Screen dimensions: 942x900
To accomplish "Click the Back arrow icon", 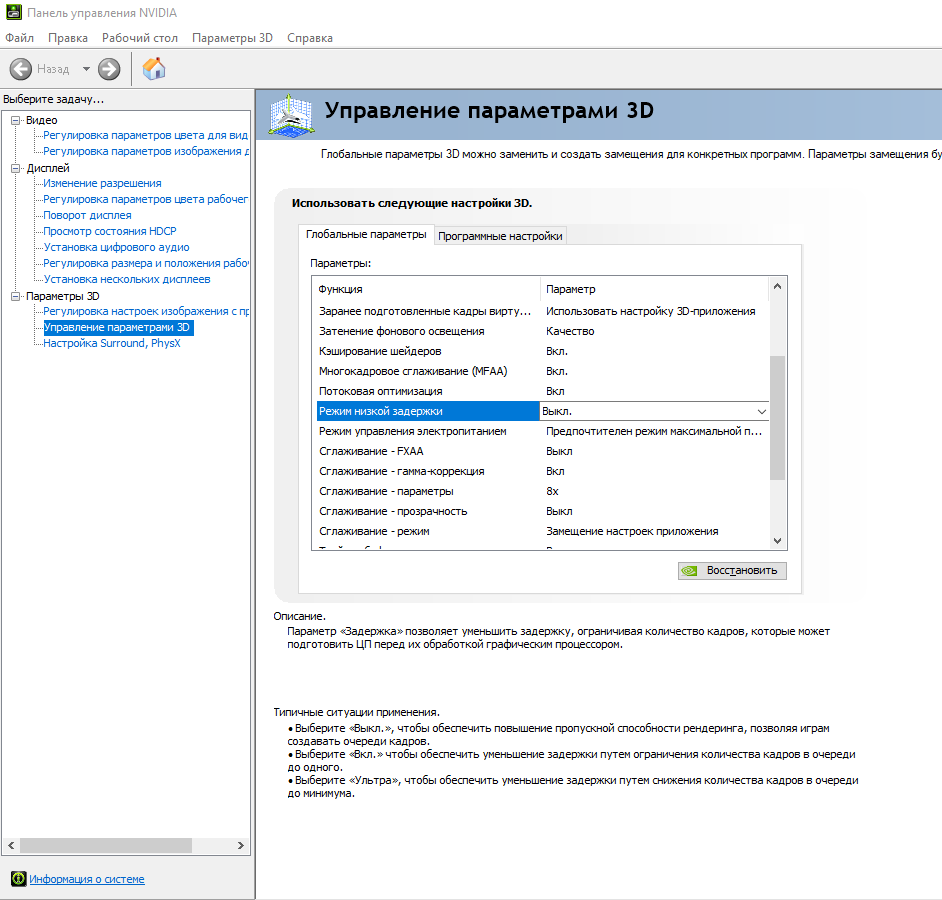I will [20, 69].
